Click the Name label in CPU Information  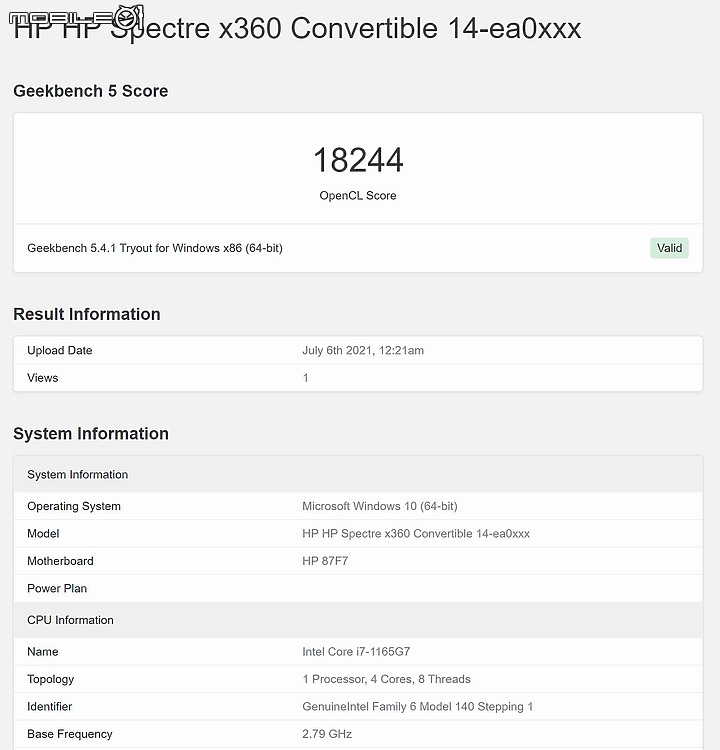[43, 651]
